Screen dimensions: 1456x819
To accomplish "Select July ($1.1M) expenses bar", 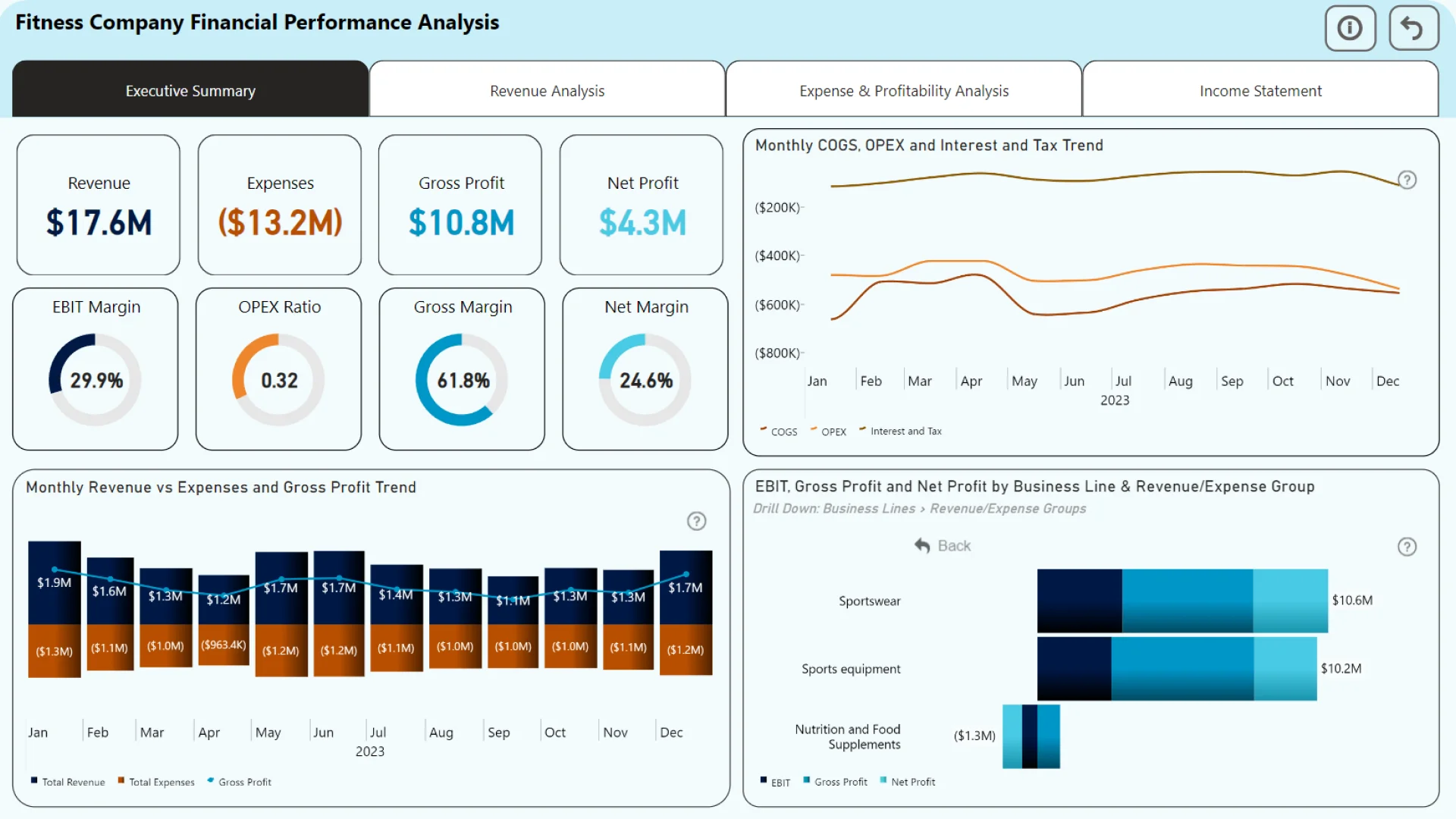I will [x=396, y=648].
